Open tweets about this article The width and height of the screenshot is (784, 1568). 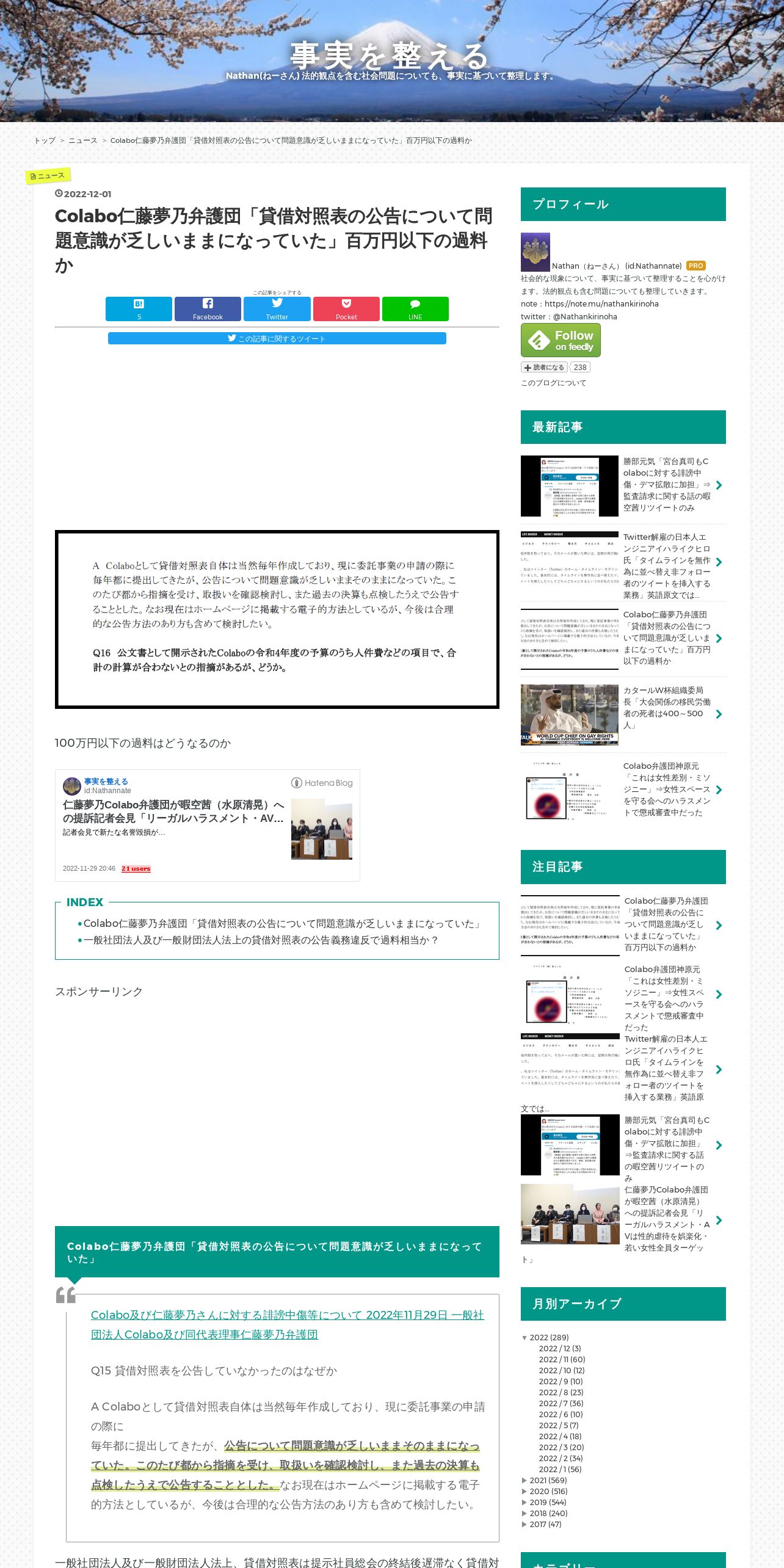point(277,338)
